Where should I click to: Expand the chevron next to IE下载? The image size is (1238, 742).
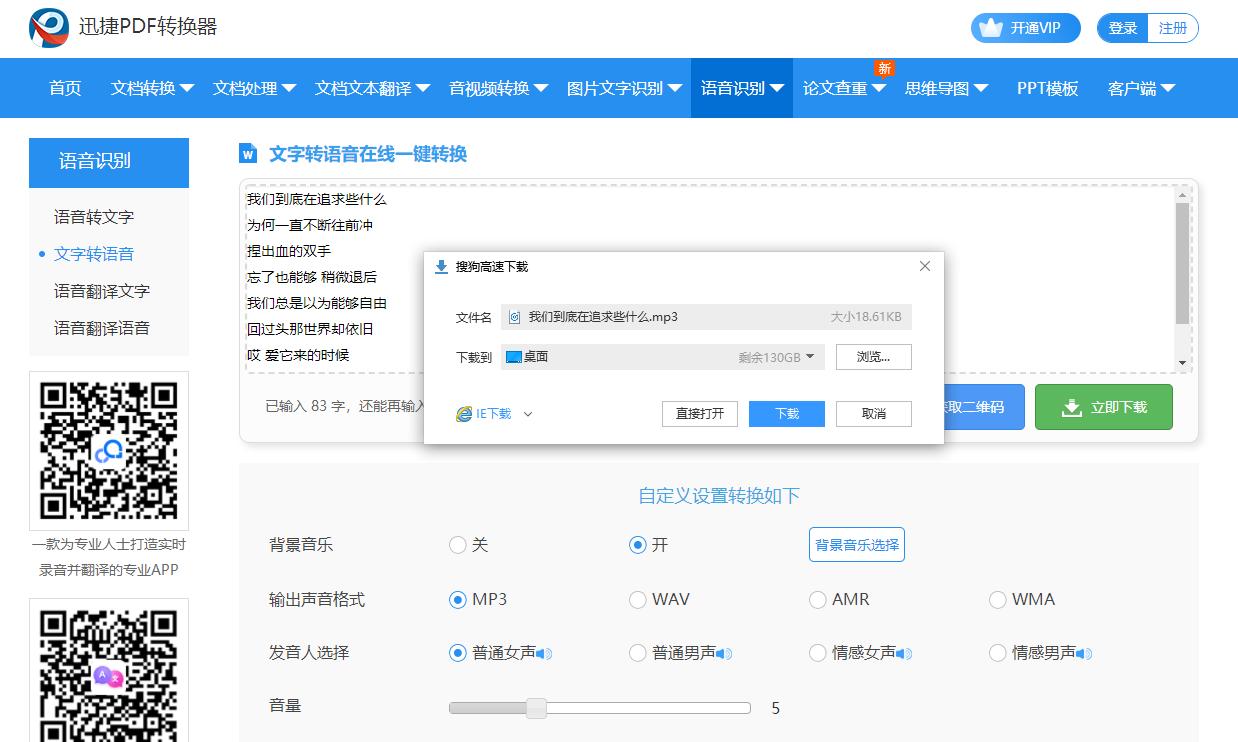tap(528, 413)
